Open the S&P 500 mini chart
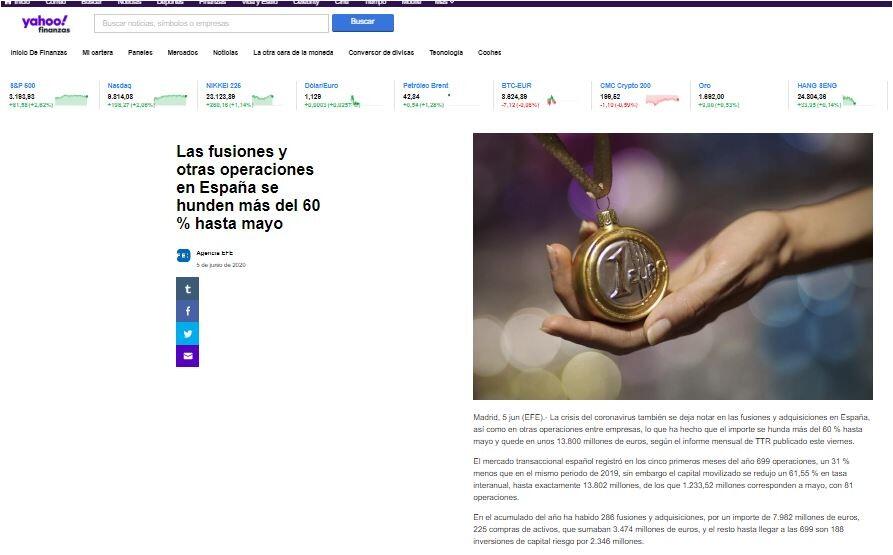The image size is (893, 555). (x=72, y=100)
